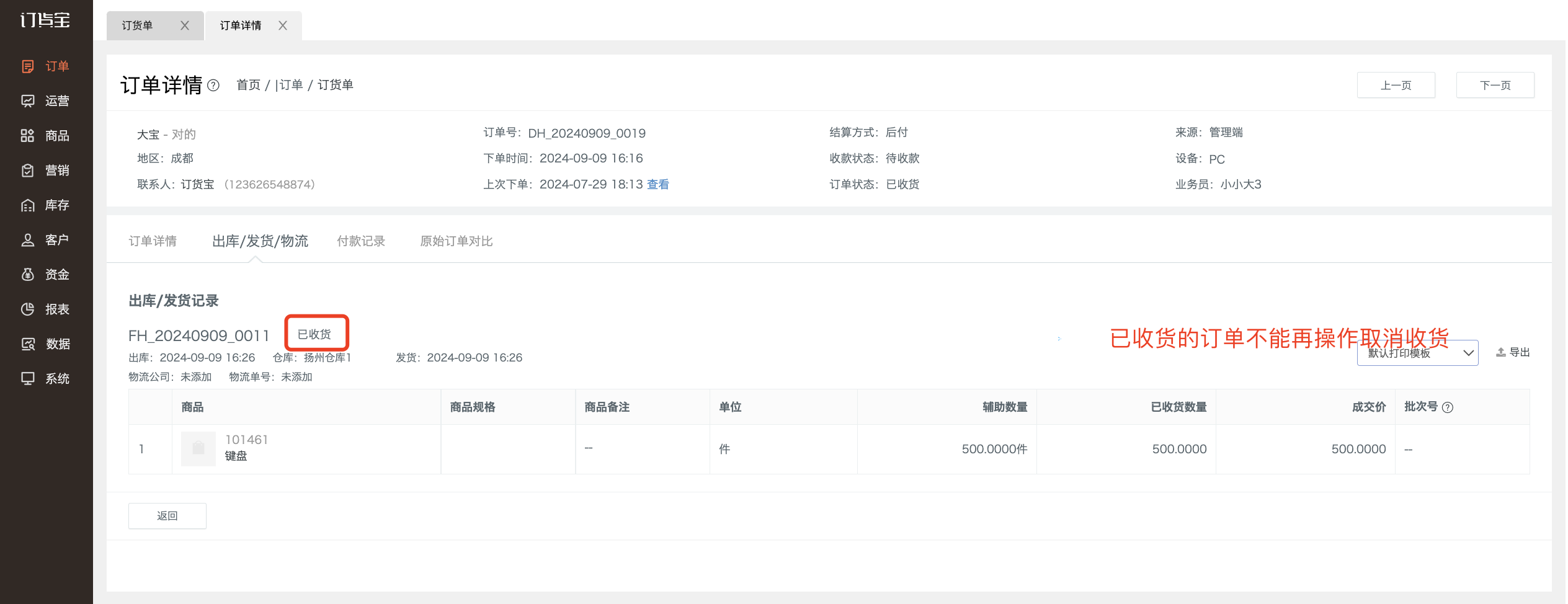Image resolution: width=1568 pixels, height=604 pixels.
Task: Click the 大宝 customer name
Action: pos(148,135)
